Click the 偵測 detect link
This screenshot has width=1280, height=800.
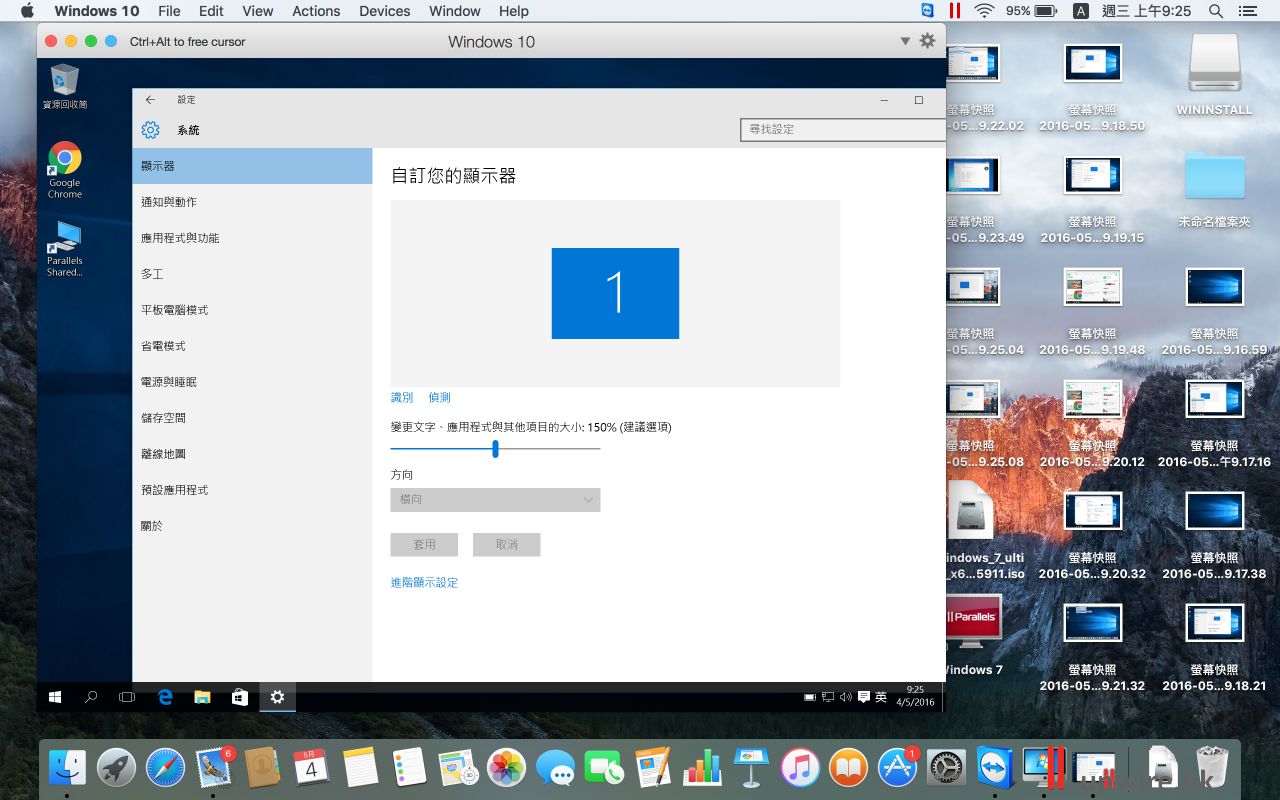(439, 397)
